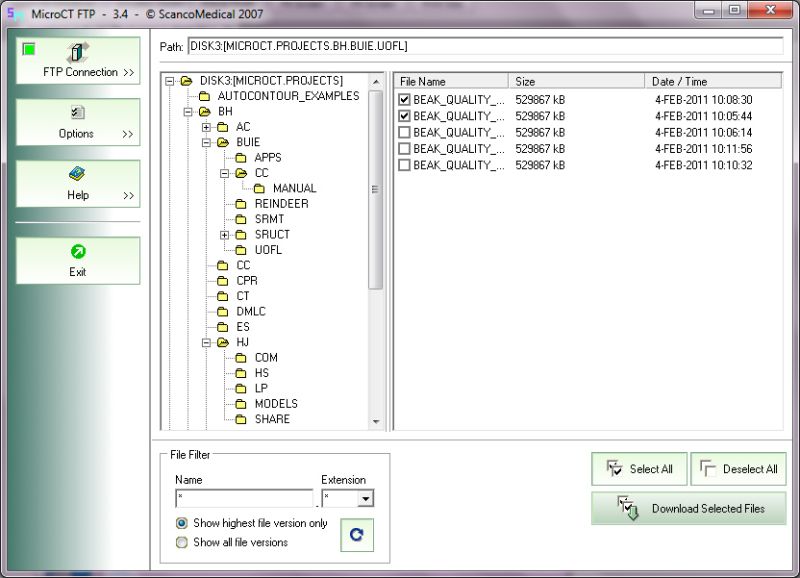Screen dimensions: 800x578
Task: Click the Download Selected Files arrow icon
Action: point(628,508)
